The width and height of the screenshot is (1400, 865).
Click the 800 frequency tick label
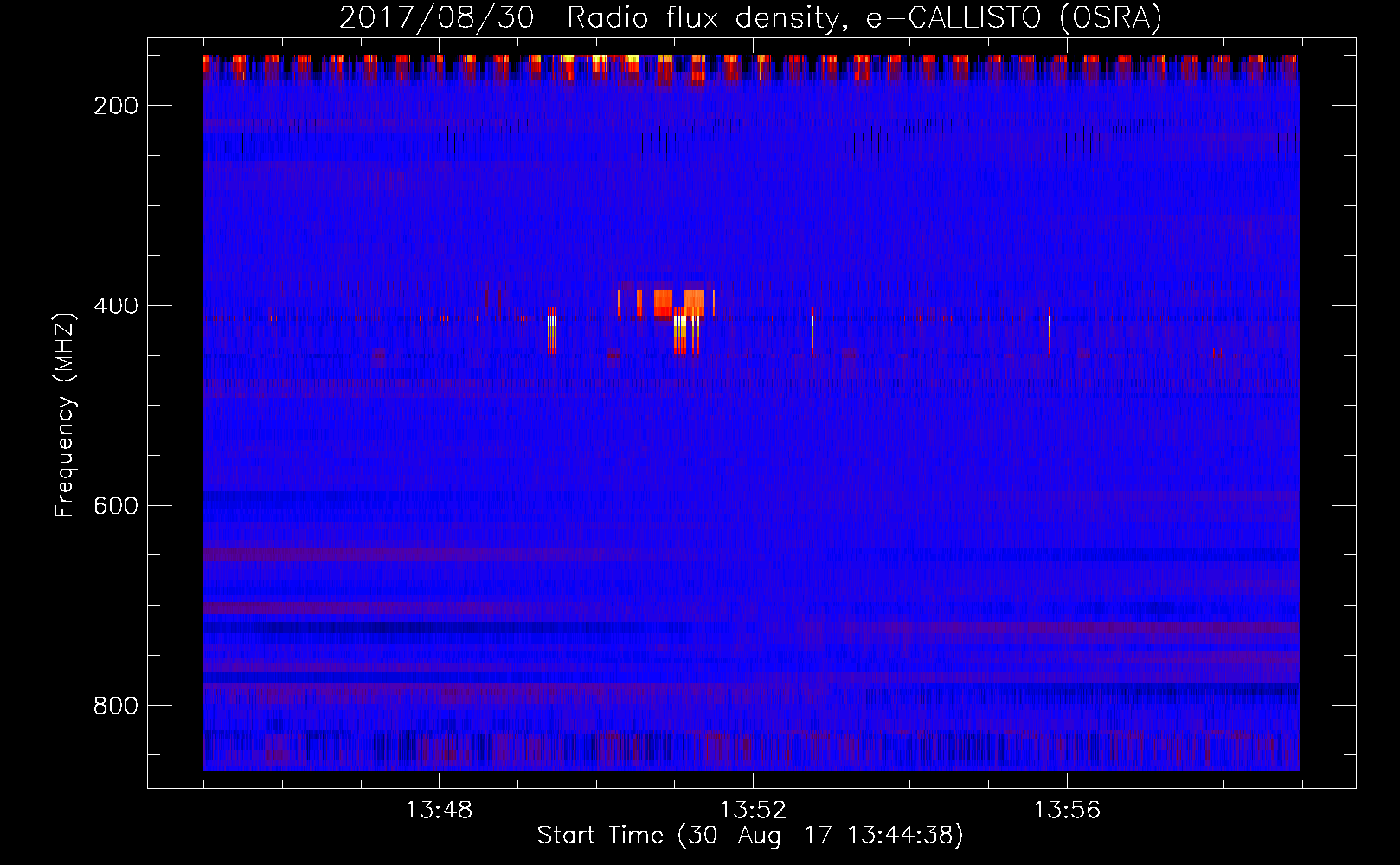pos(116,706)
